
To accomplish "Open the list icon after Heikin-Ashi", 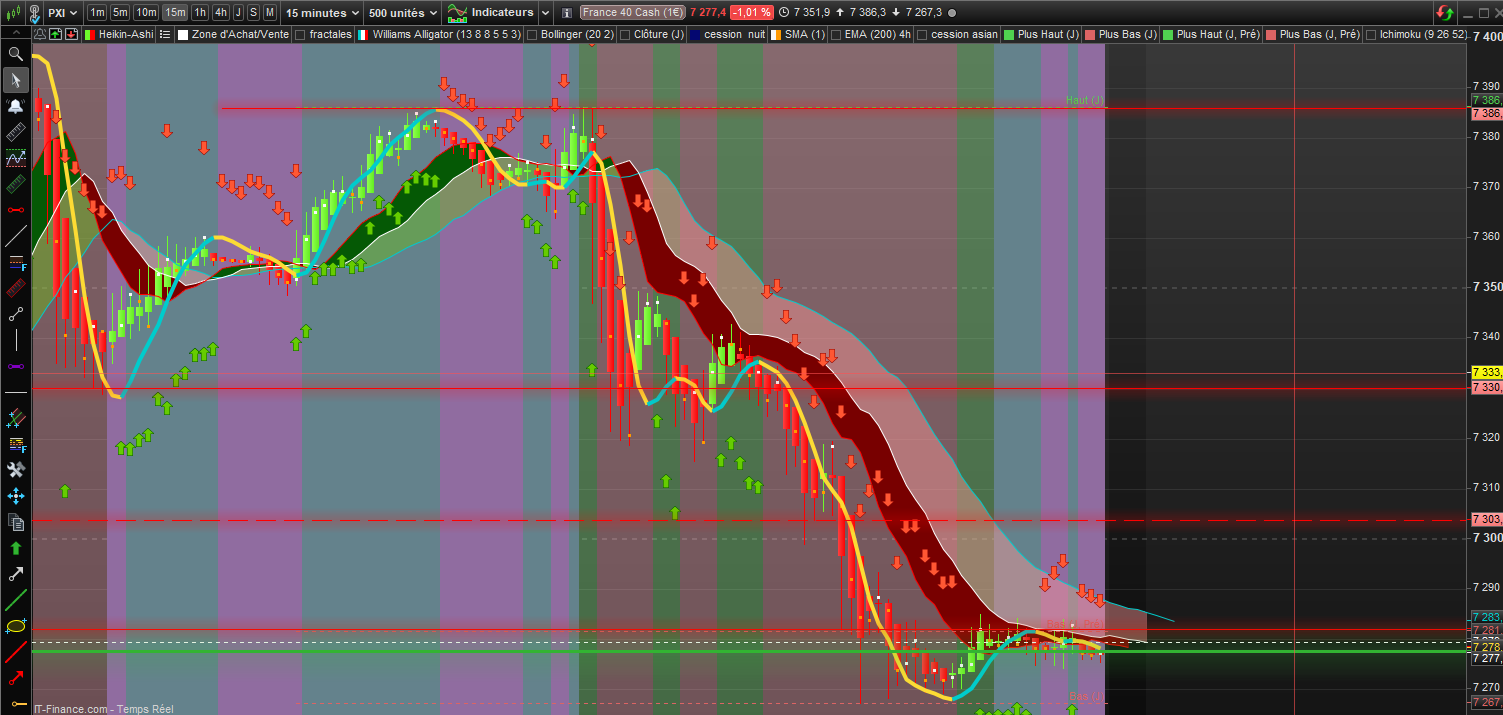I will (166, 34).
